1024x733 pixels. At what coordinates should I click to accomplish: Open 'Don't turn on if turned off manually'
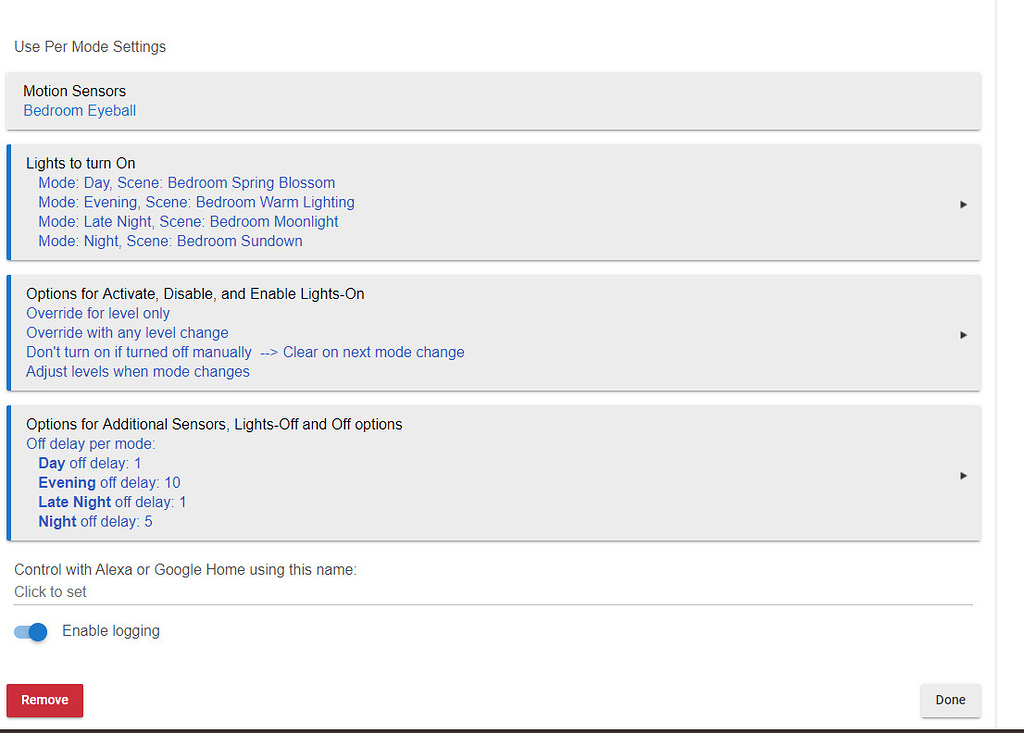tap(139, 352)
